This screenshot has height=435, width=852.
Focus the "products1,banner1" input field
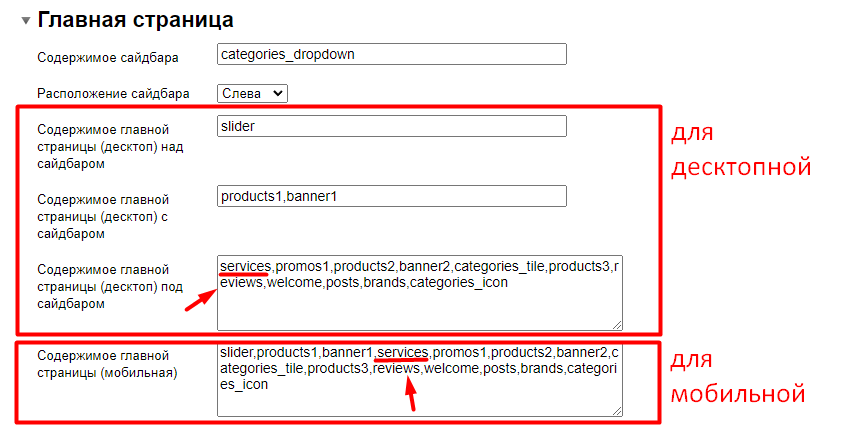391,196
